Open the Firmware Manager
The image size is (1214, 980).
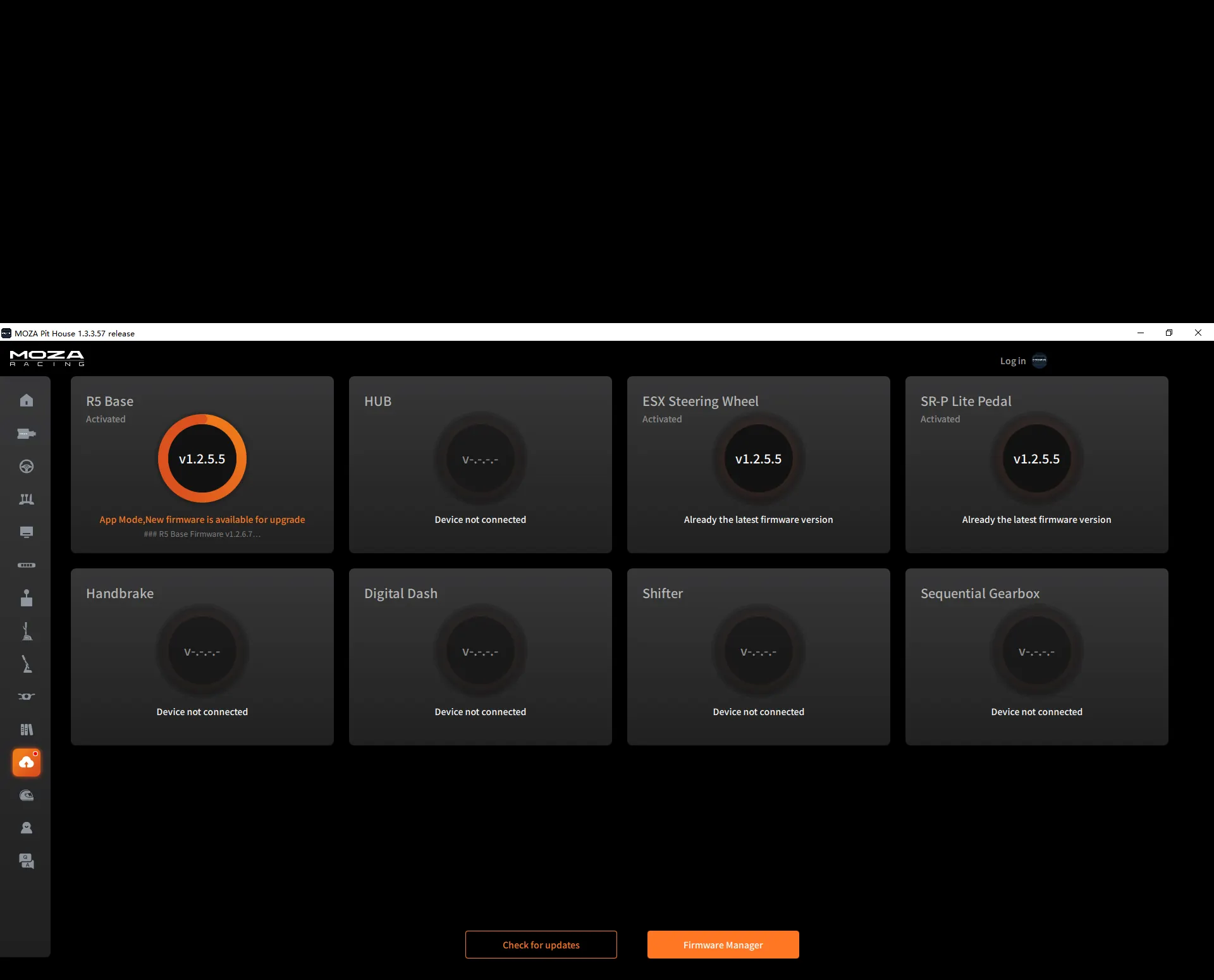point(723,945)
